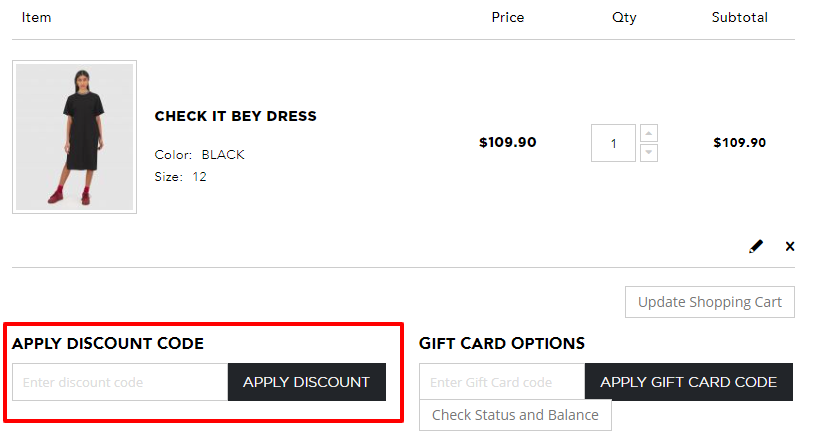The image size is (831, 441).
Task: Open the Check It Bey Dress link
Action: [x=235, y=116]
